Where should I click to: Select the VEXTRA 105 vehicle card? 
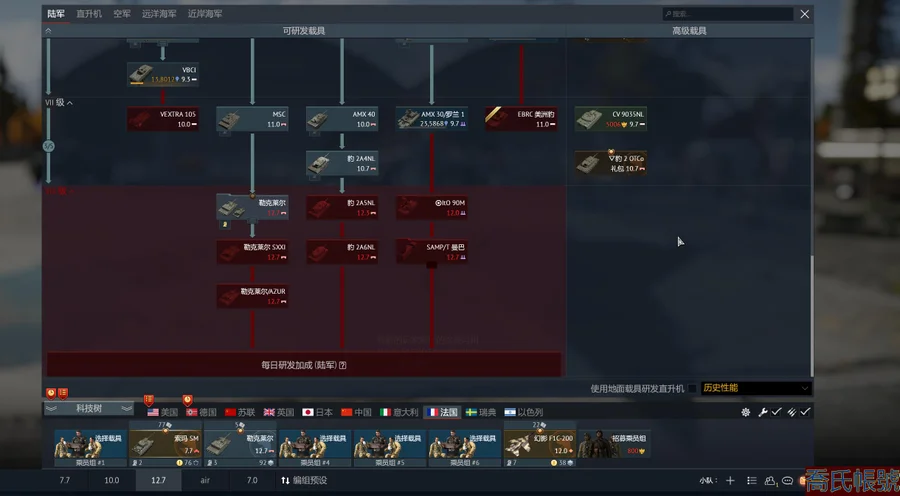pos(161,119)
